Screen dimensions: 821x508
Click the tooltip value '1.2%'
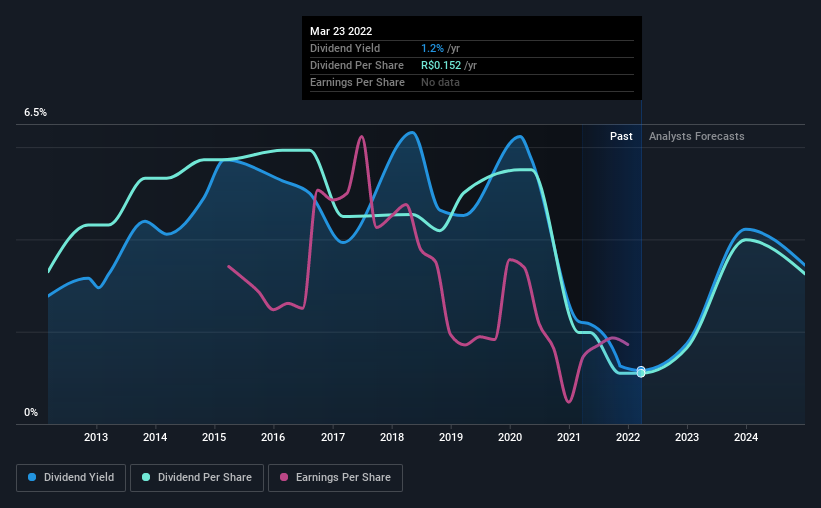pos(432,48)
